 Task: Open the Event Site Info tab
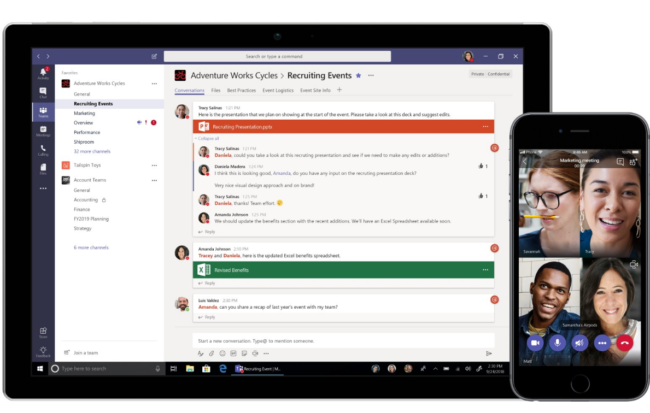[x=315, y=90]
